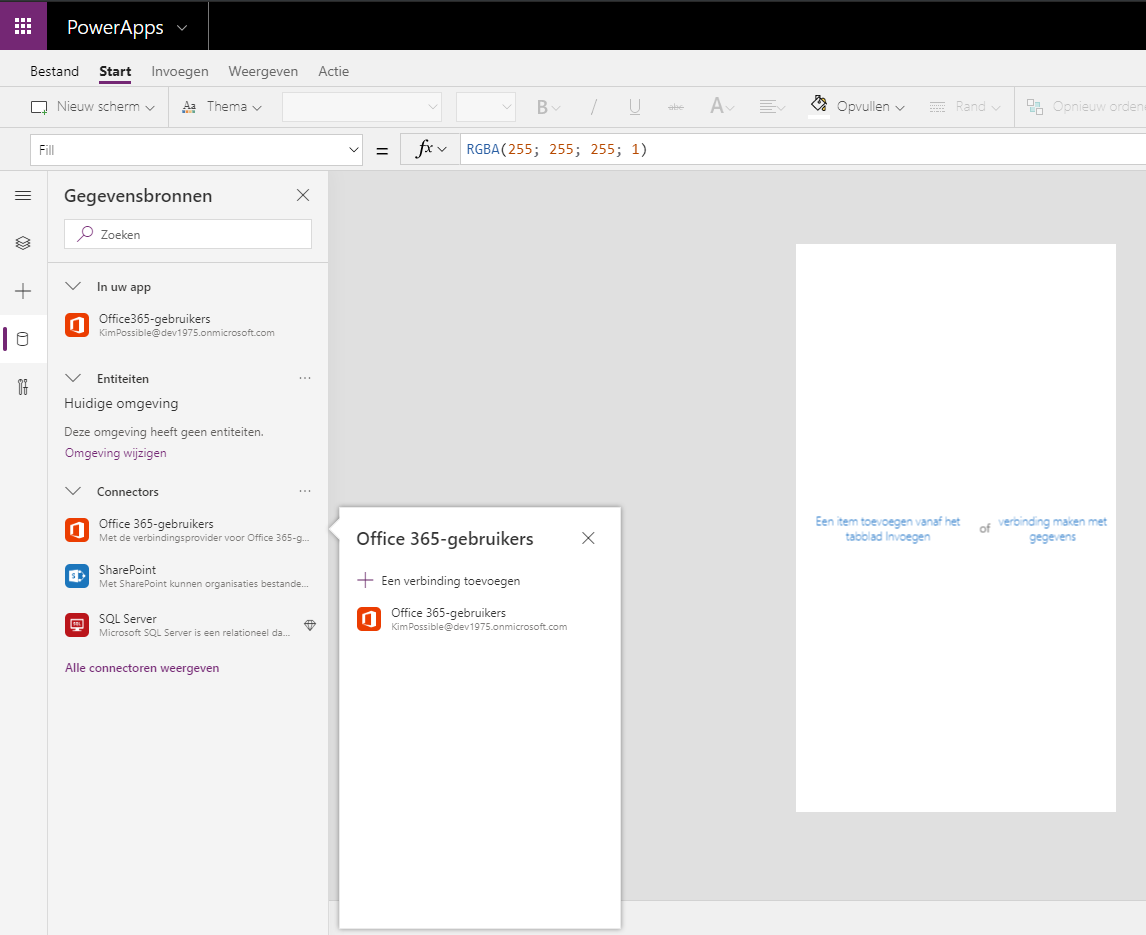
Task: Switch to the Invoegen tab
Action: (x=180, y=71)
